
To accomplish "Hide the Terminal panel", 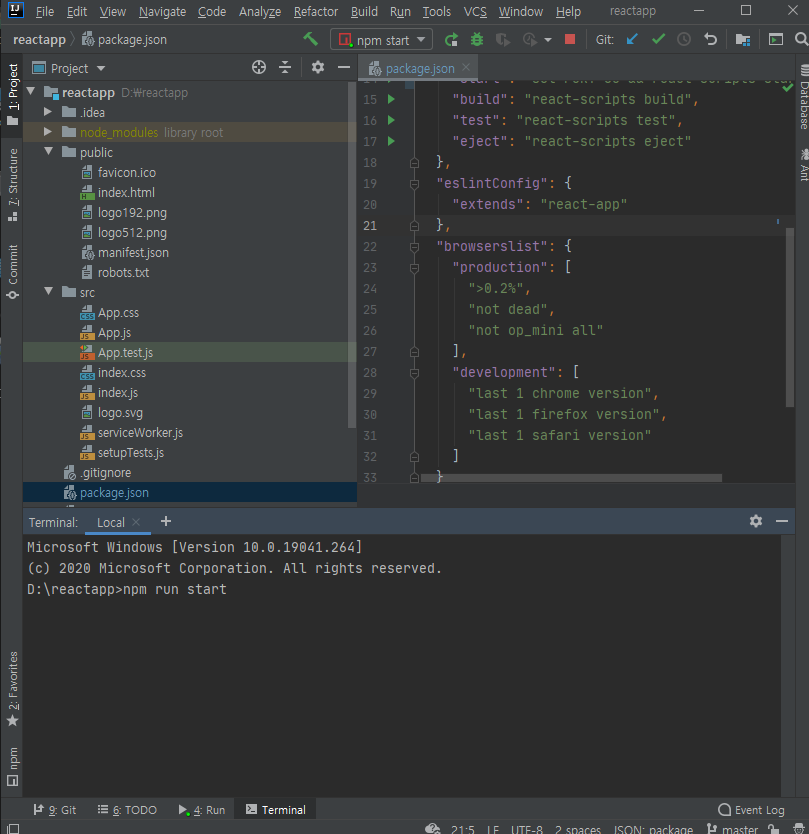I will click(782, 521).
